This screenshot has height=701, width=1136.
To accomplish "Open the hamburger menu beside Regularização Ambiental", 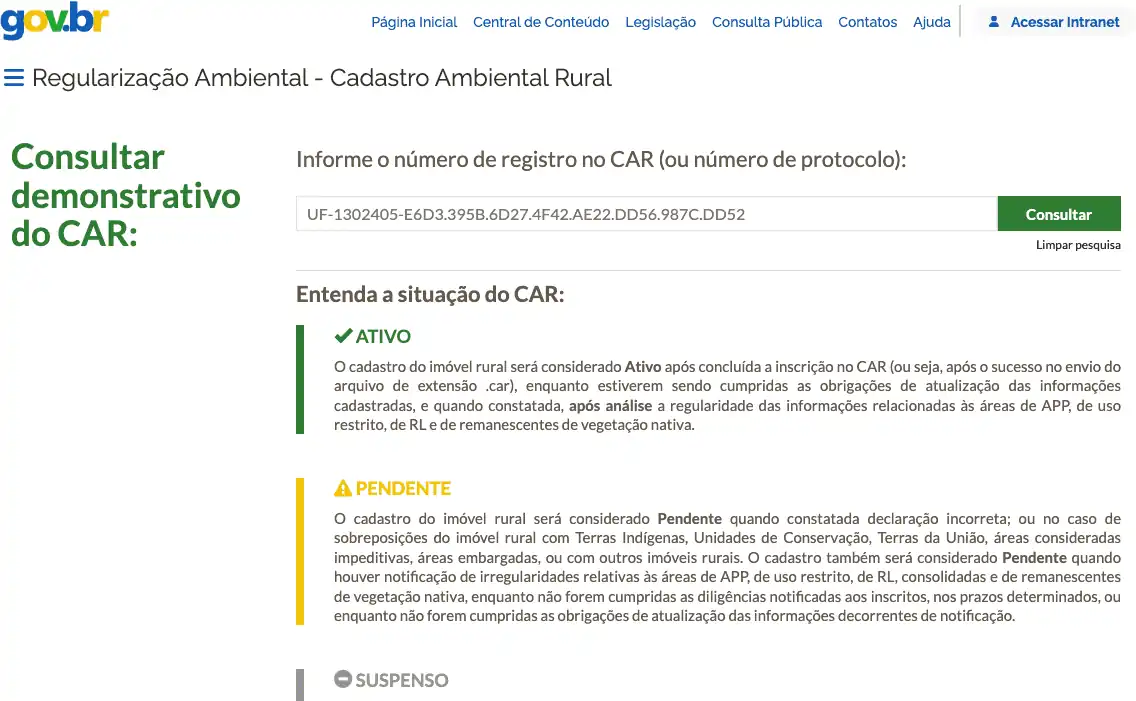I will click(14, 78).
